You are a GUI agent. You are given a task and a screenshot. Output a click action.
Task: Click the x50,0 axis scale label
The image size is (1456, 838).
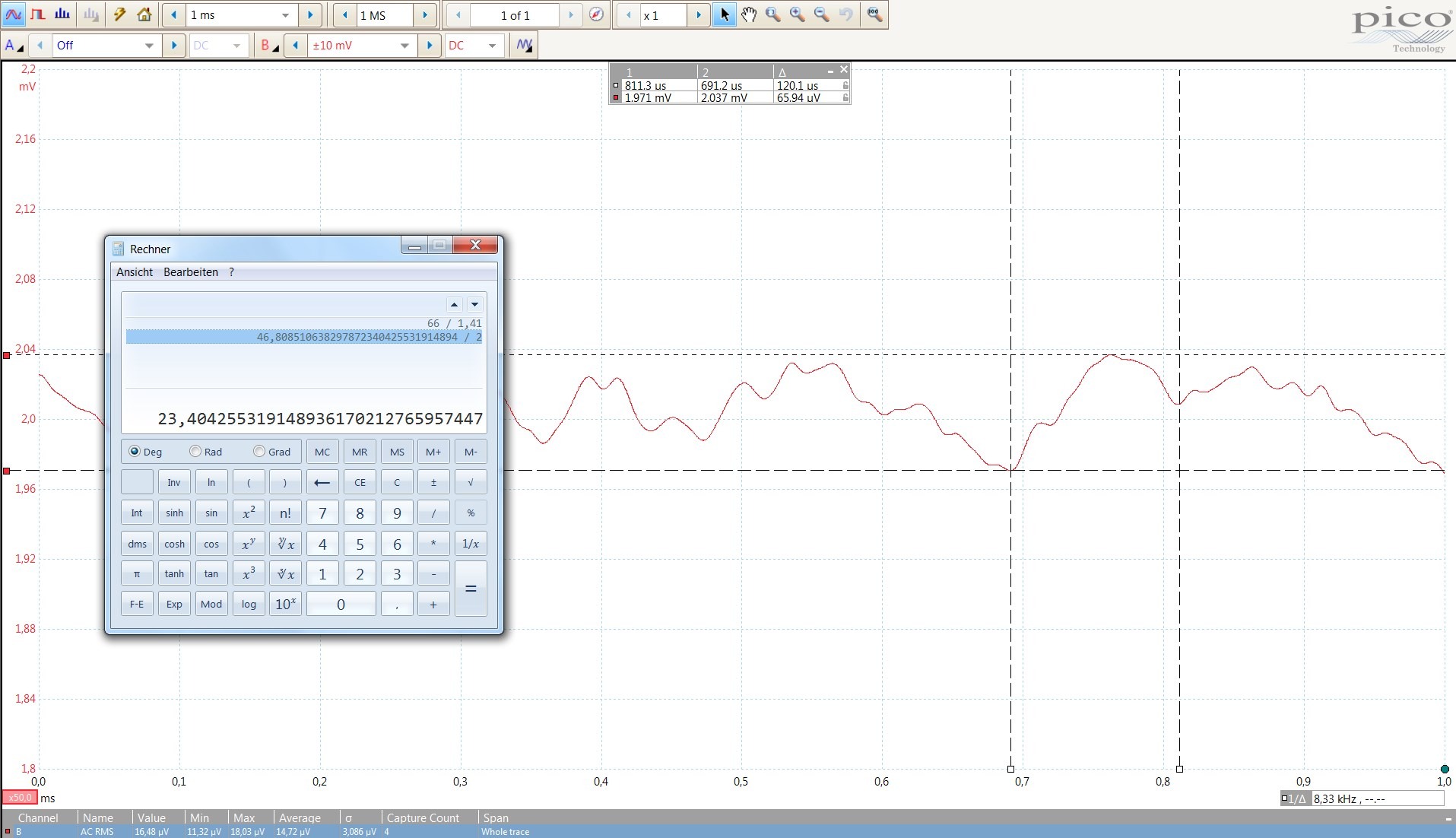pyautogui.click(x=20, y=798)
